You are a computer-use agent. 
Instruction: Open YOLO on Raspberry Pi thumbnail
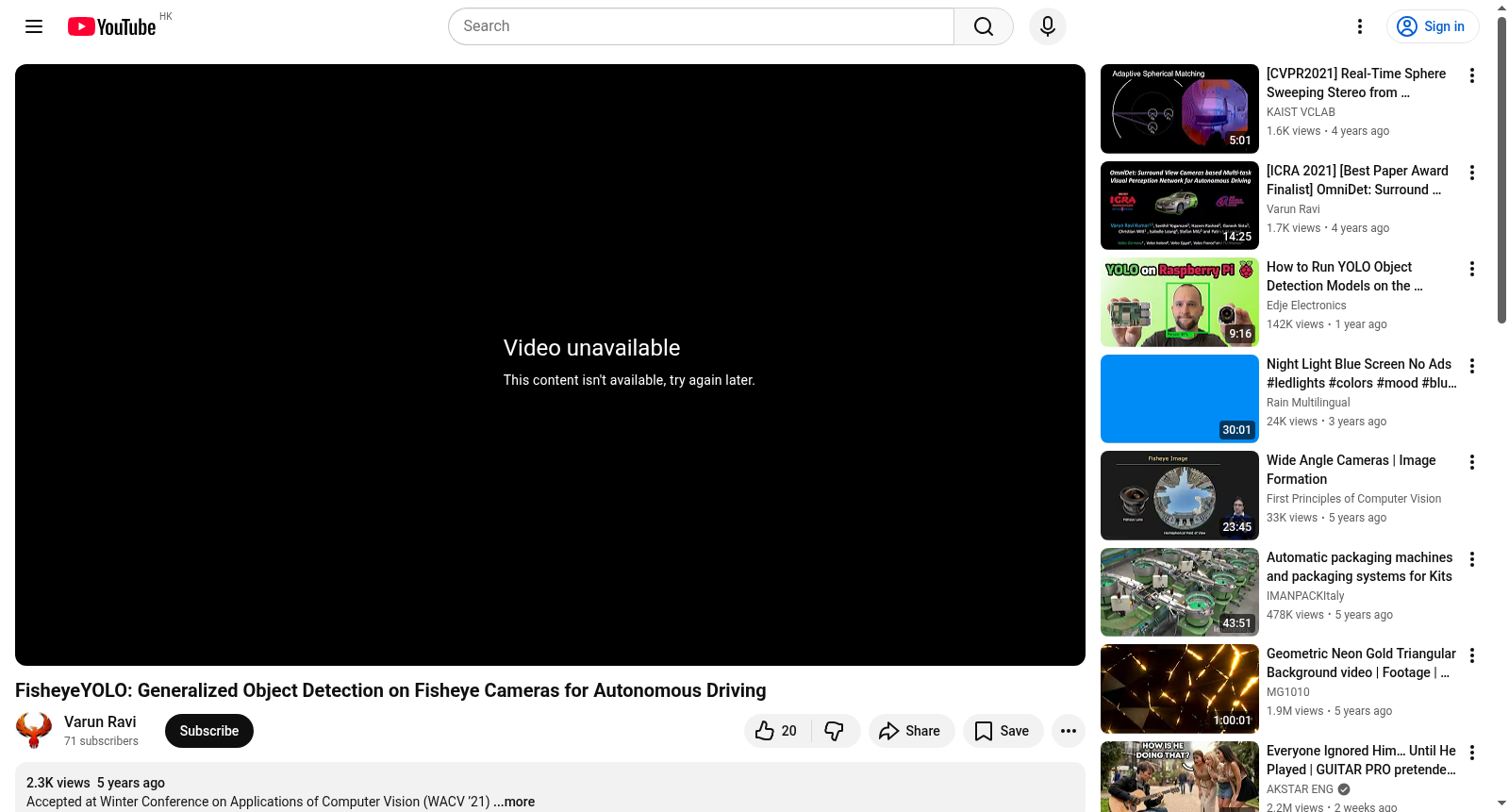1180,302
